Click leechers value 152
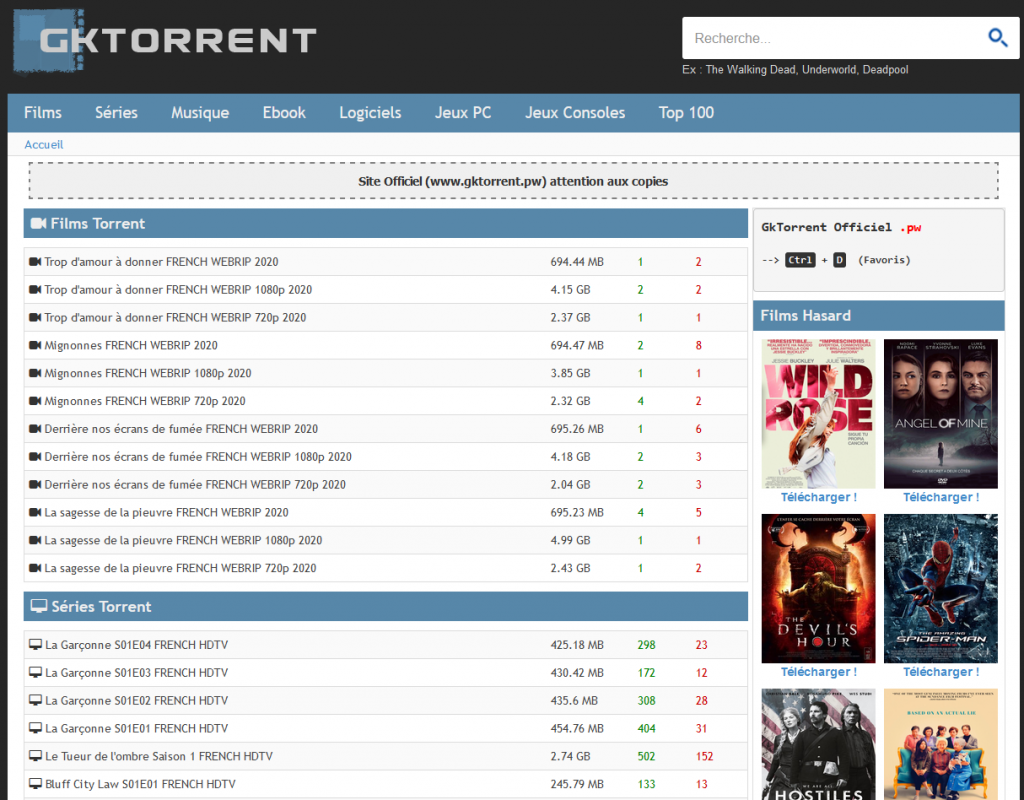 (x=704, y=756)
